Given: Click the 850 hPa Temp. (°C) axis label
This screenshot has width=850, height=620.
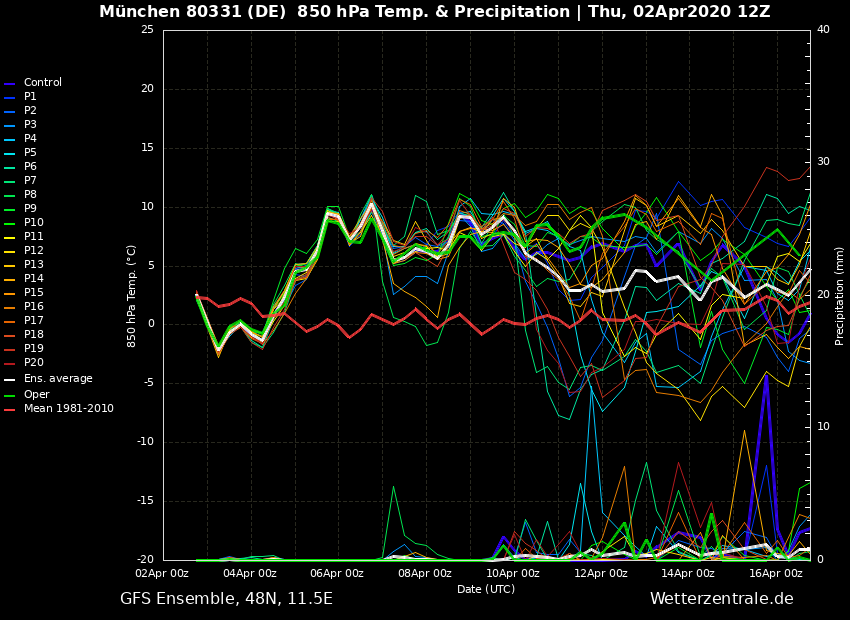Looking at the screenshot, I should click(x=132, y=296).
